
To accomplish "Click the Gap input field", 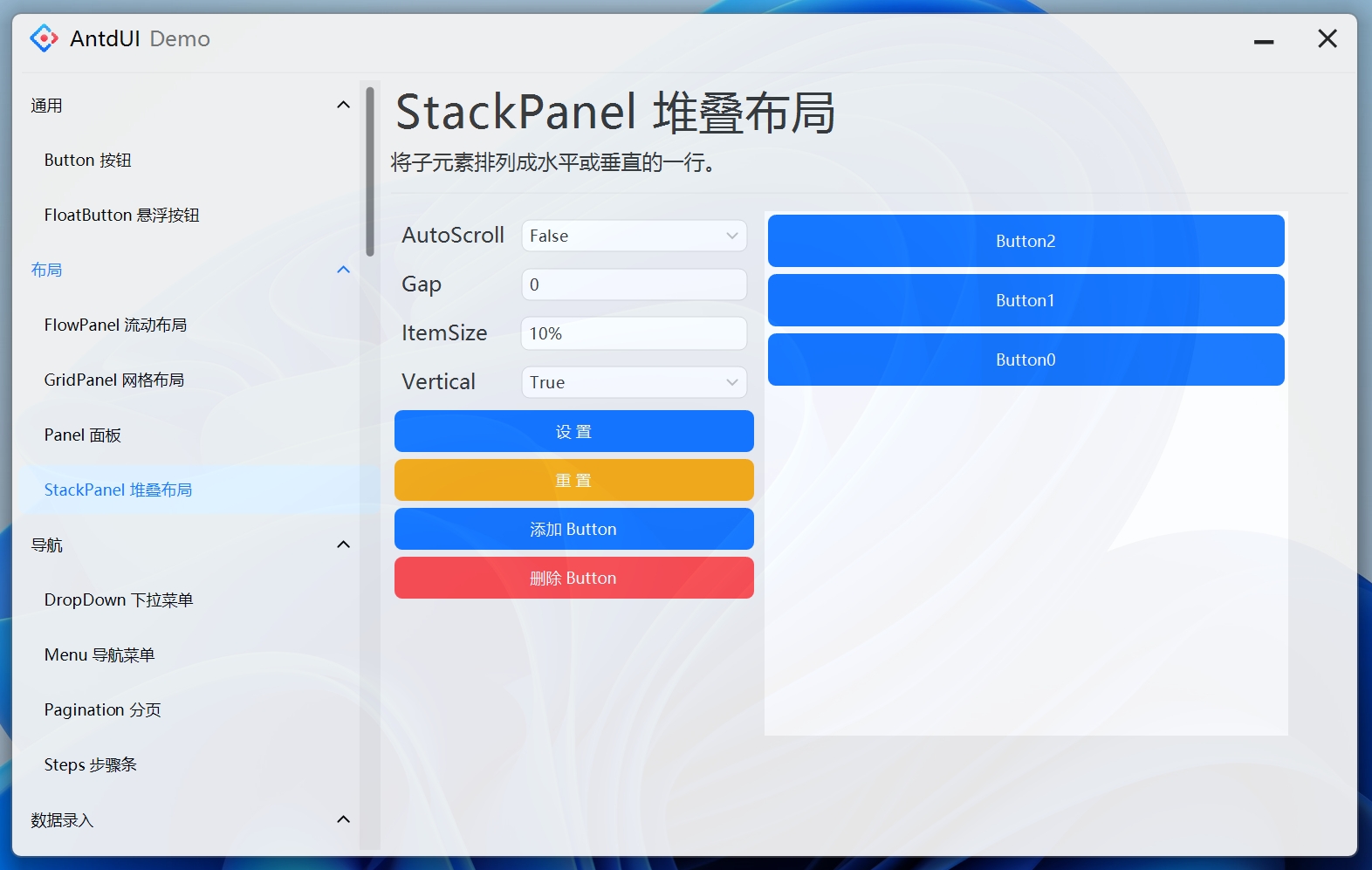I will [x=634, y=284].
